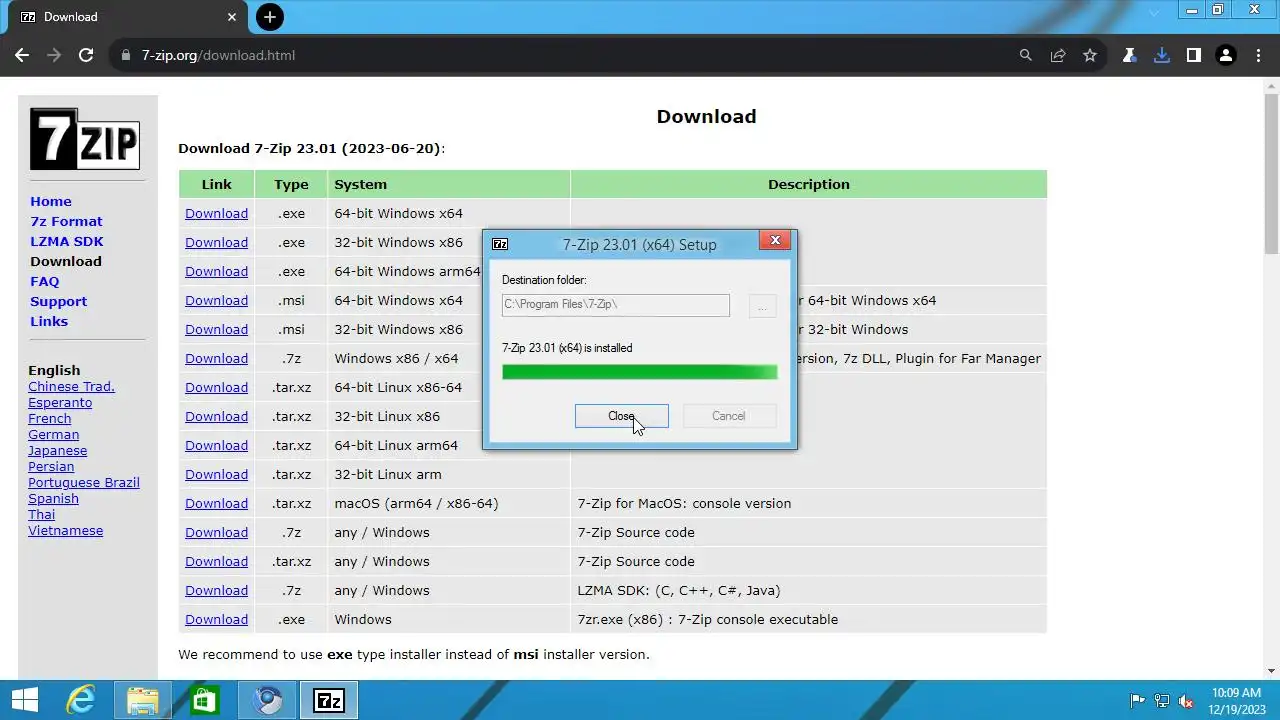Open the taskbar clock showing 10:09 AM
The width and height of the screenshot is (1280, 720).
pyautogui.click(x=1237, y=701)
